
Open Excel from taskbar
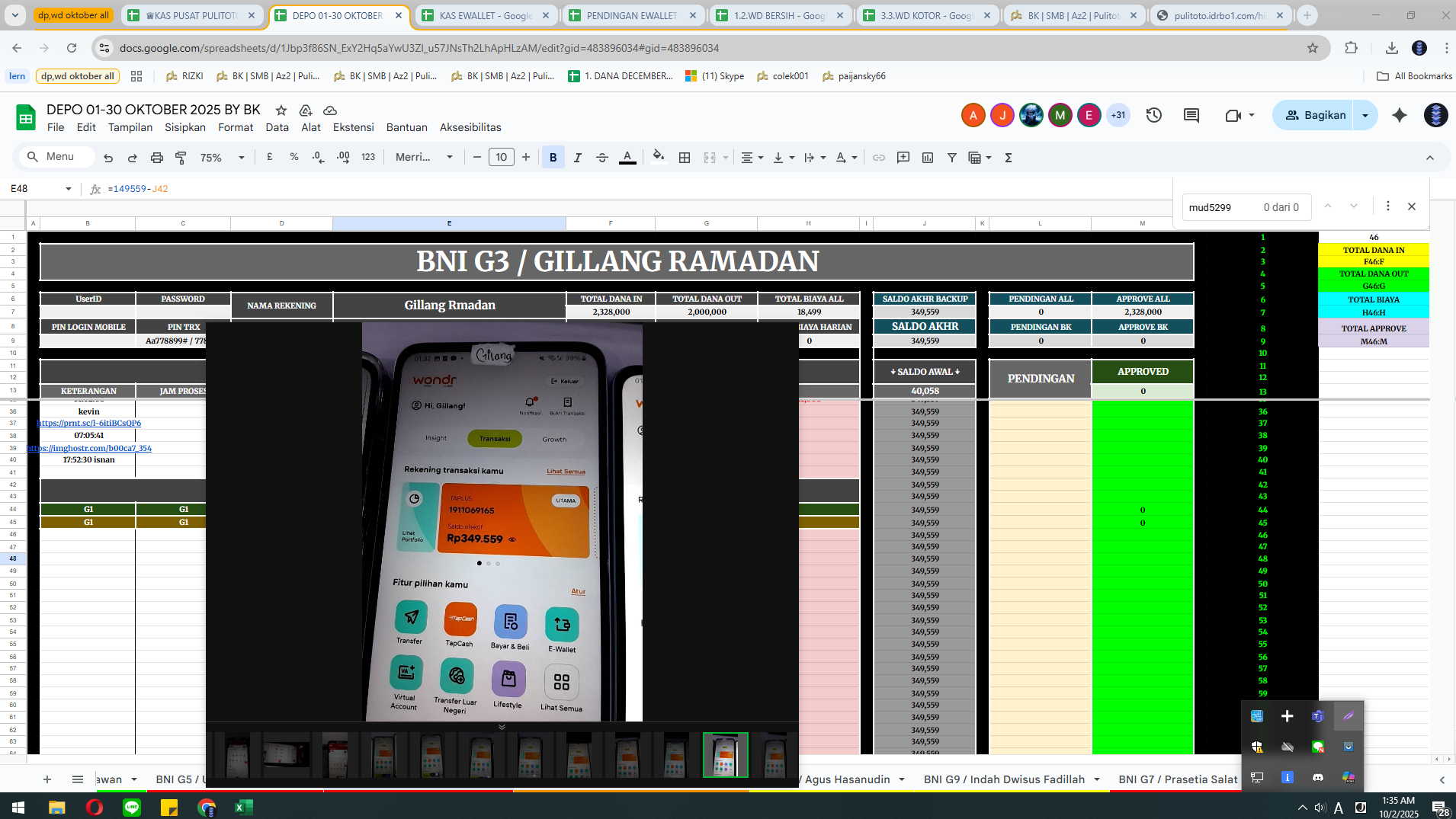(x=243, y=807)
